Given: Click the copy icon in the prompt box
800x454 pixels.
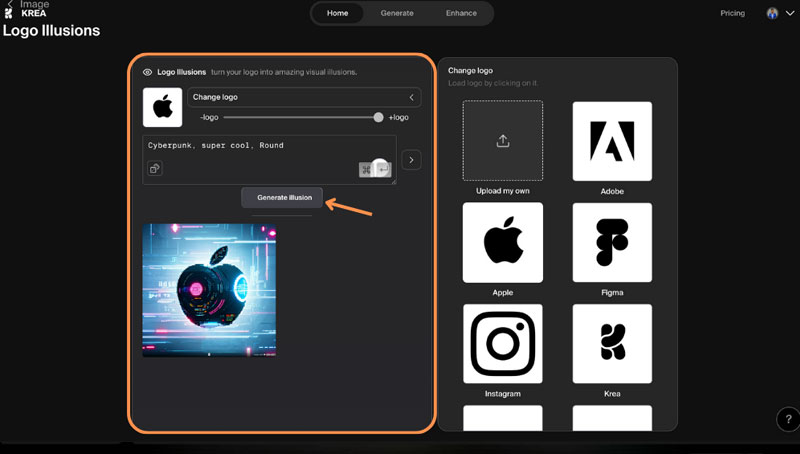Looking at the screenshot, I should pos(156,169).
